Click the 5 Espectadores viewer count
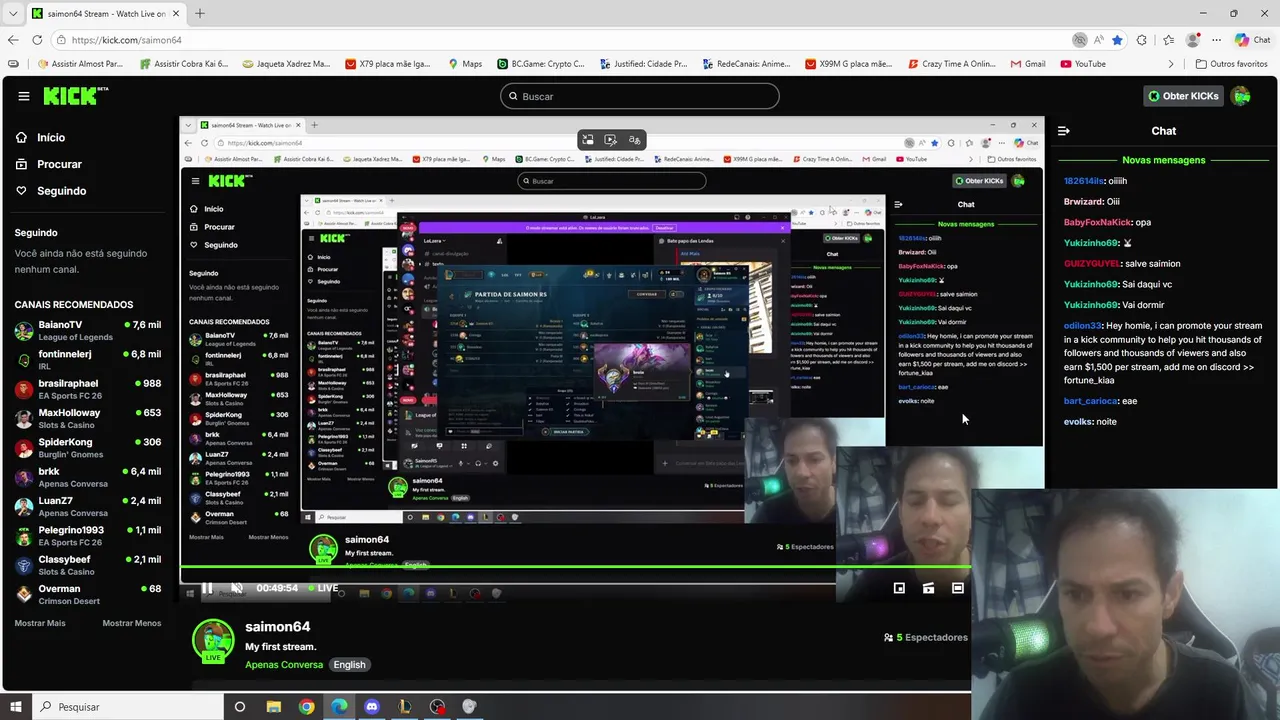Viewport: 1280px width, 720px height. (x=926, y=637)
